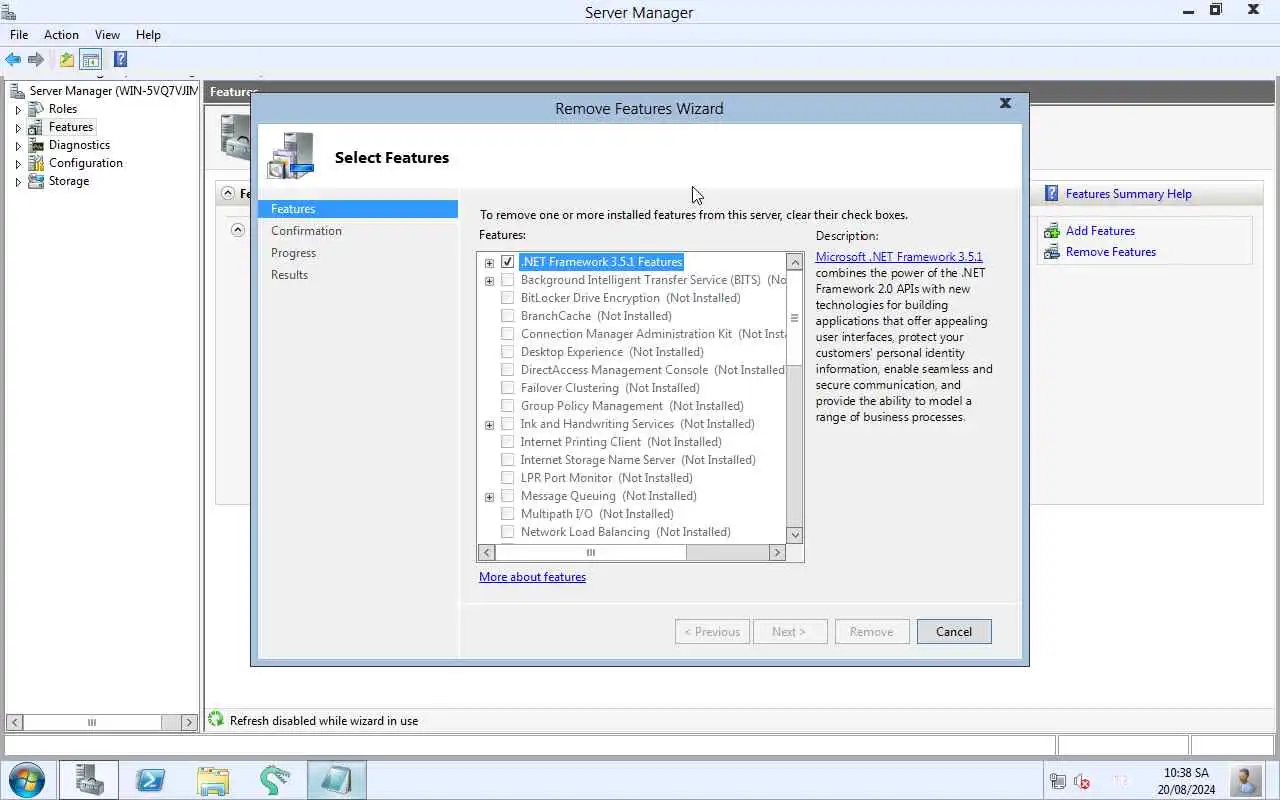The height and width of the screenshot is (800, 1280).
Task: Click the features list scroll right arrow
Action: (x=777, y=552)
